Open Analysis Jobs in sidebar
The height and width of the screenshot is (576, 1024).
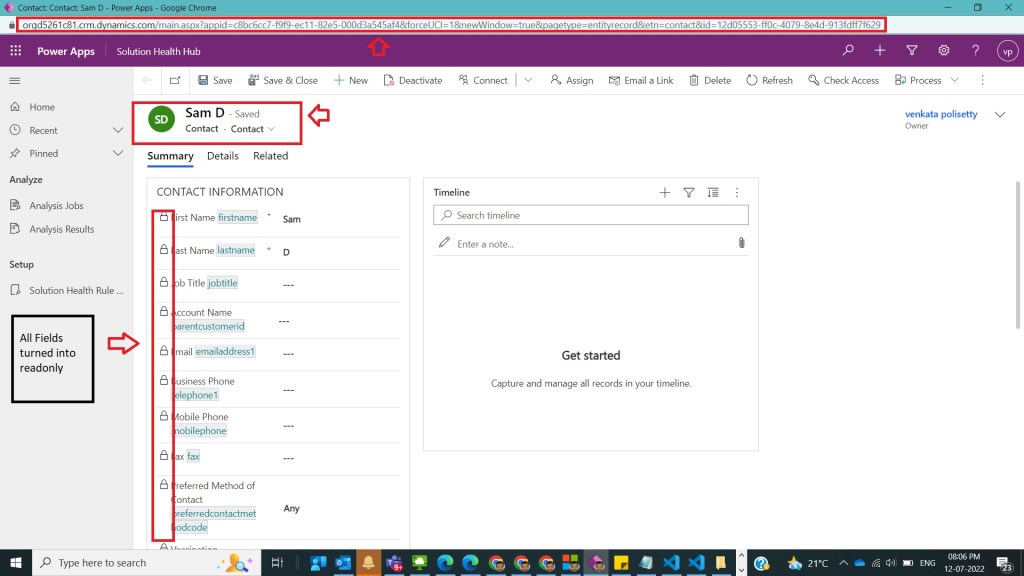[x=57, y=206]
